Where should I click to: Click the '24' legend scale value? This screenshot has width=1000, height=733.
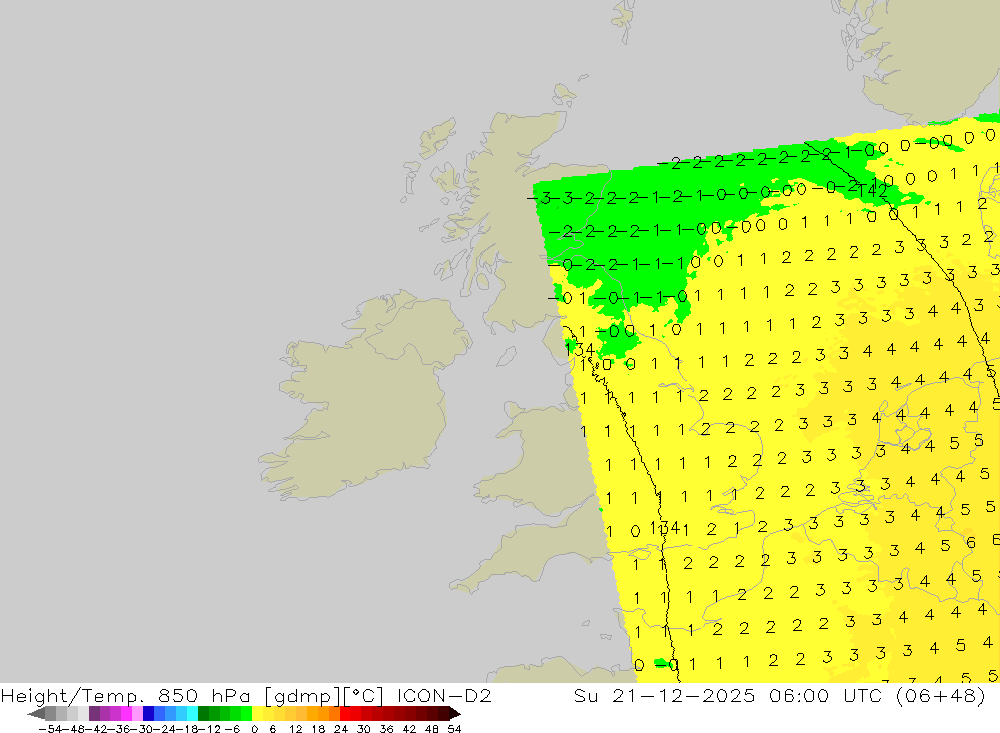[x=341, y=729]
